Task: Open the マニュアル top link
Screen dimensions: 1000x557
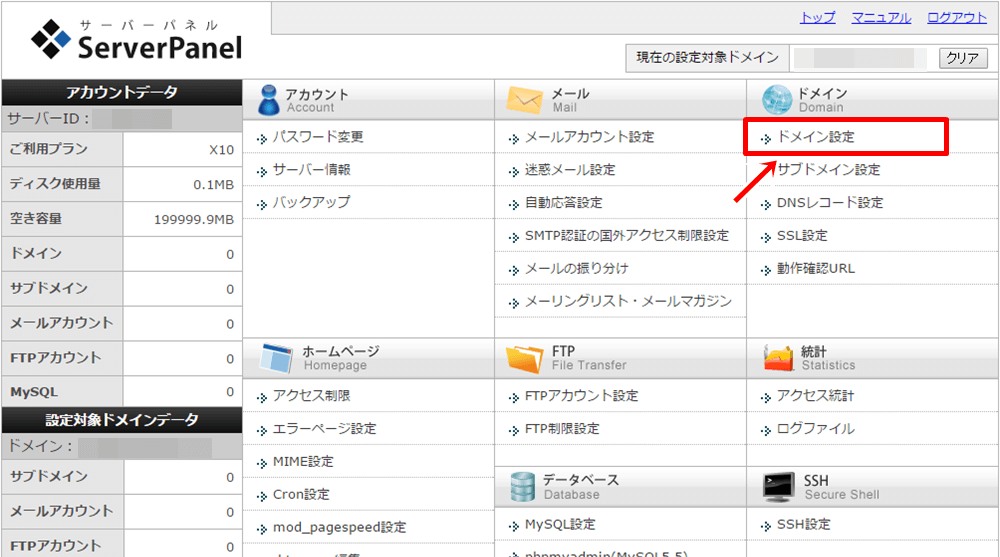Action: [x=881, y=17]
